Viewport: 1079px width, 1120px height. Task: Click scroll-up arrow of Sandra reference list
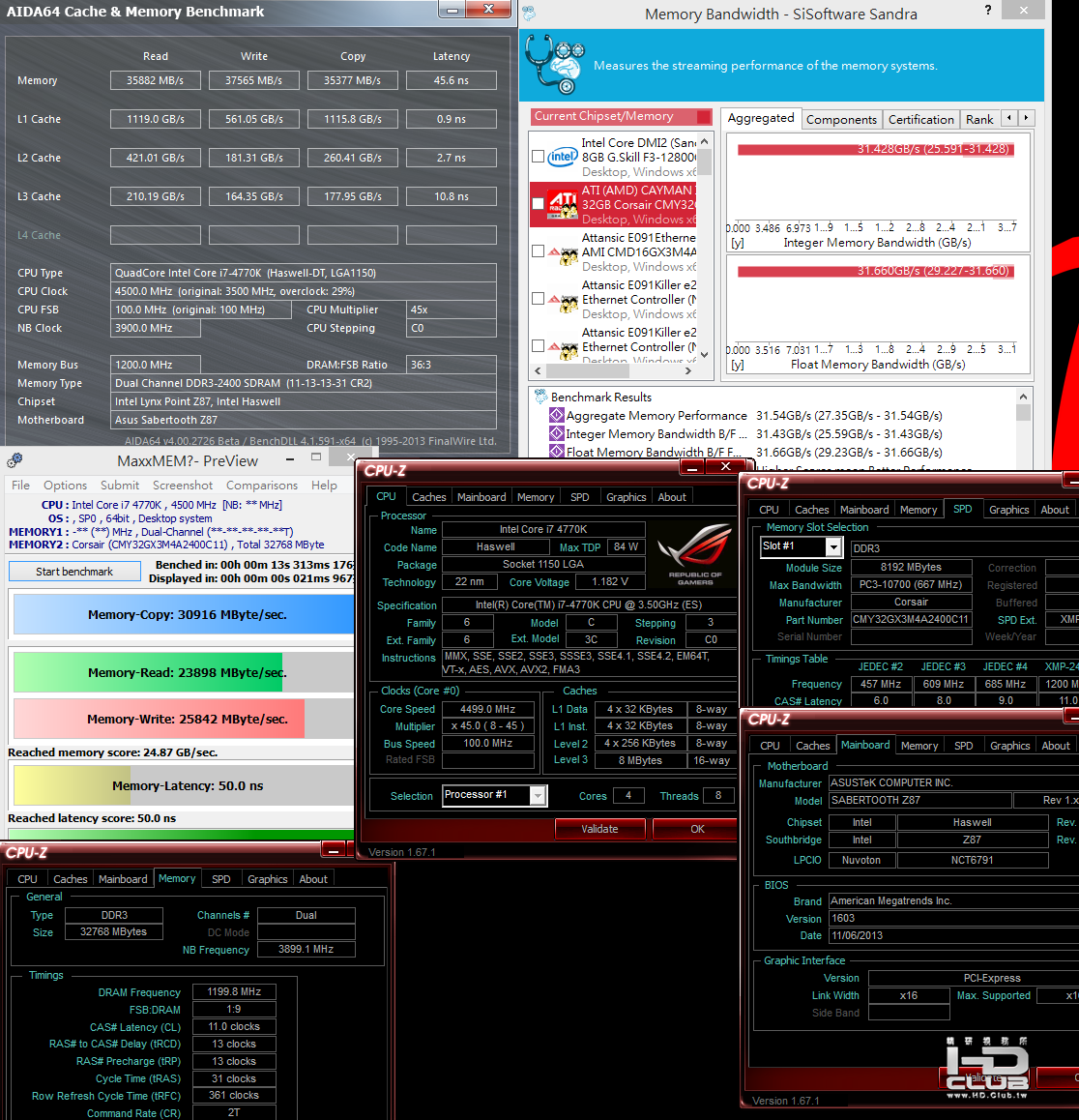(705, 141)
